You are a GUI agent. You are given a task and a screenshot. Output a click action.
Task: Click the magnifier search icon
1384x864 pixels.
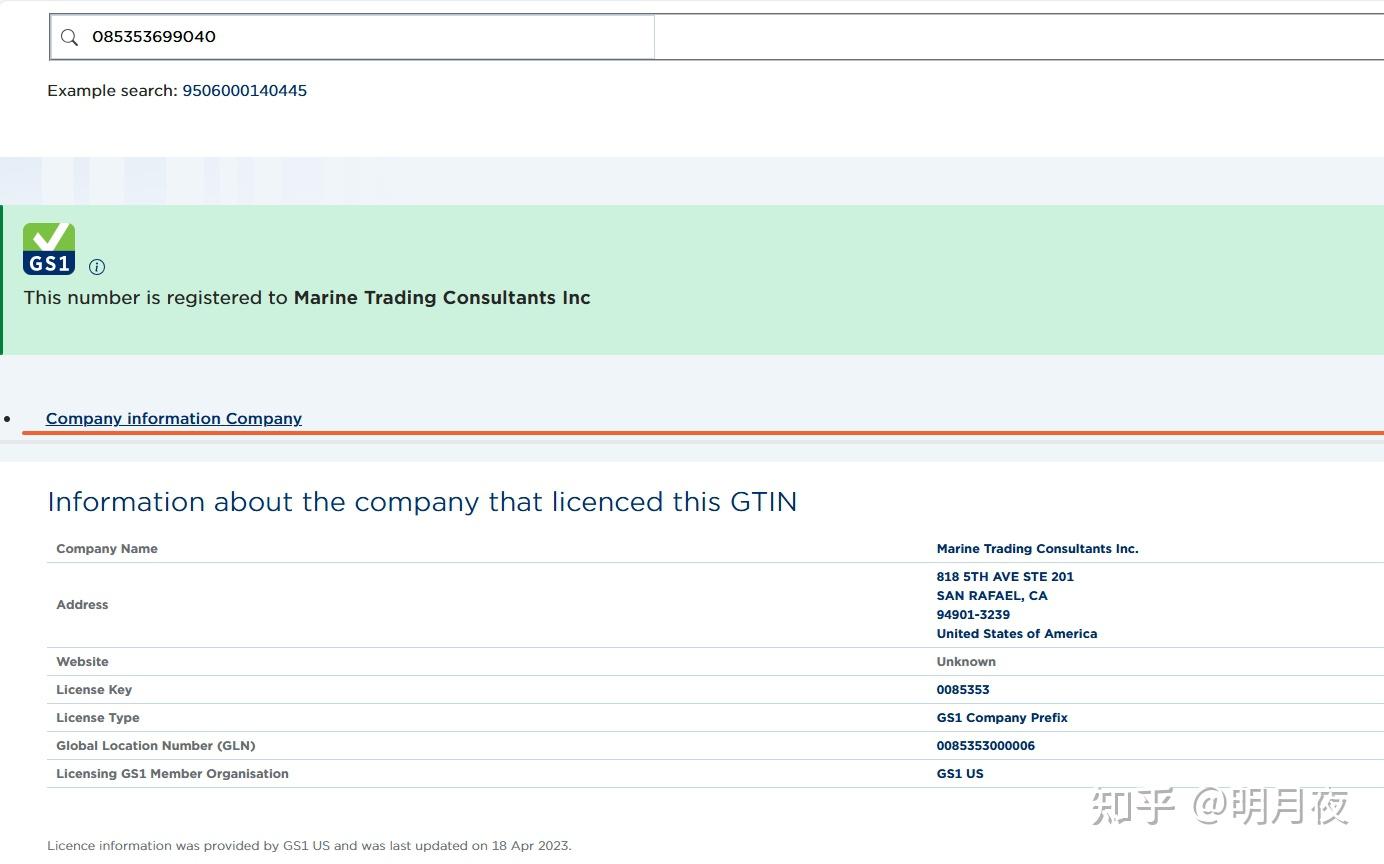69,37
